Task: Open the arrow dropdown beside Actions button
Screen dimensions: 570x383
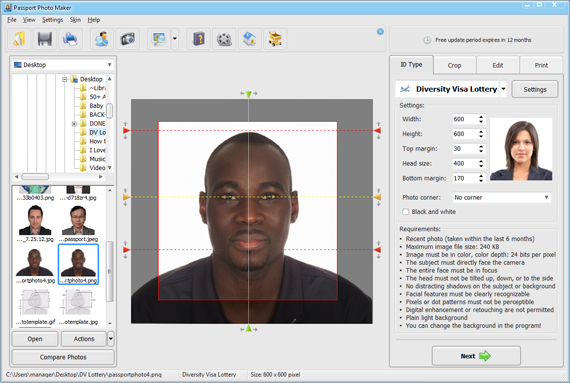Action: pos(111,339)
